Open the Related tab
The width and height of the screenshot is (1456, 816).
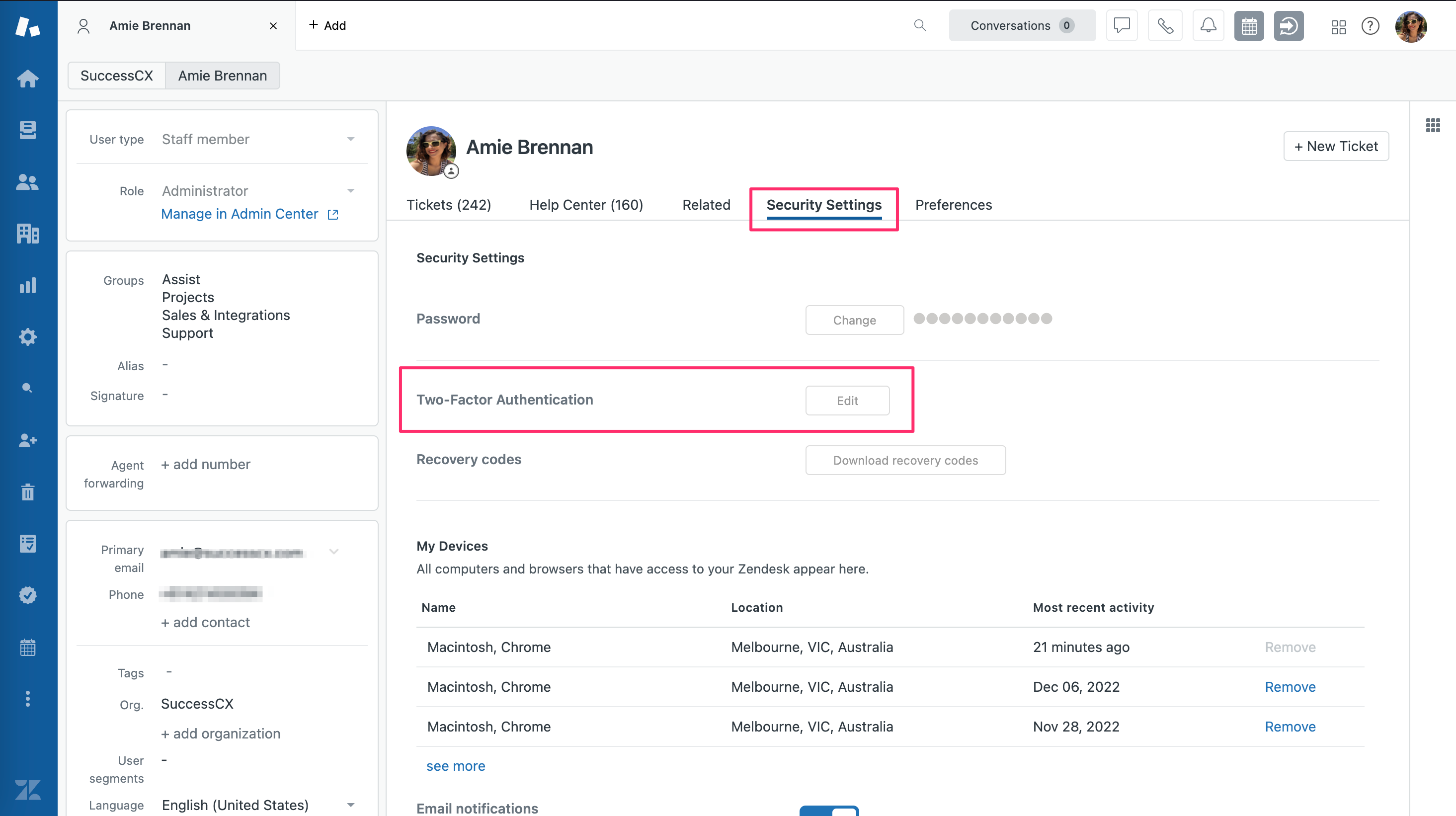point(706,205)
